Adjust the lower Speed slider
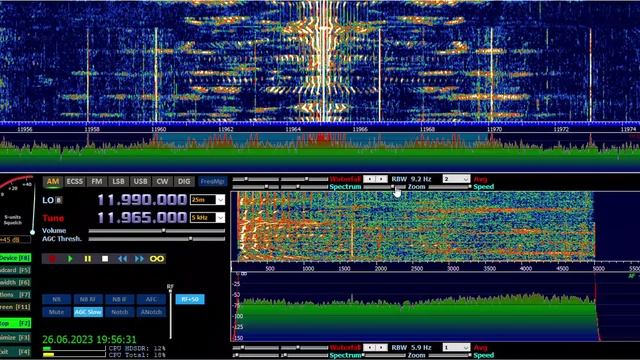 click(450, 356)
